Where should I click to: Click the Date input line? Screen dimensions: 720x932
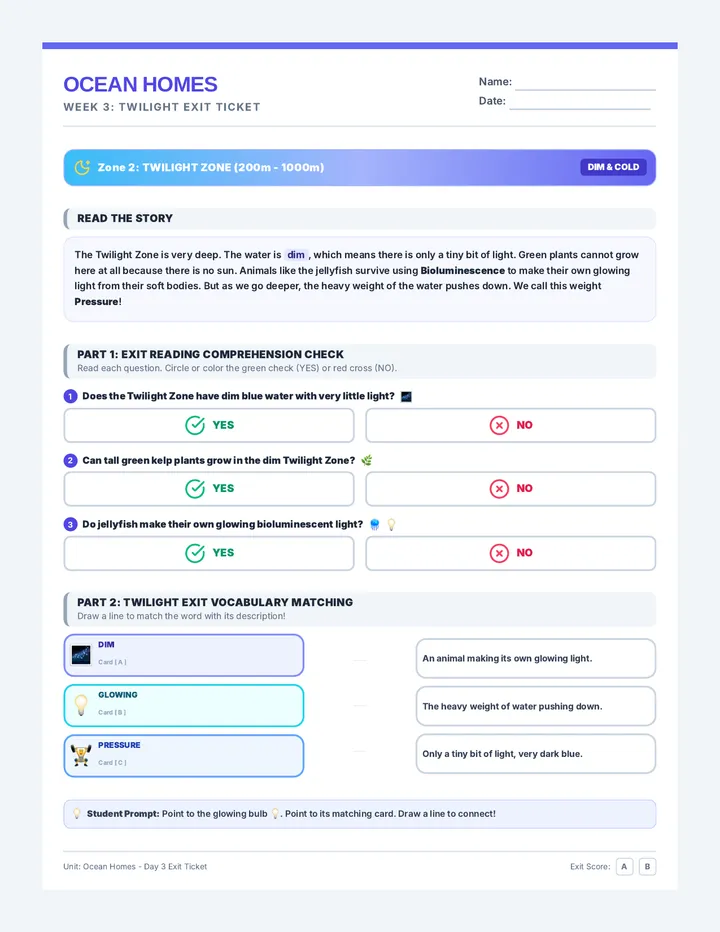coord(580,102)
